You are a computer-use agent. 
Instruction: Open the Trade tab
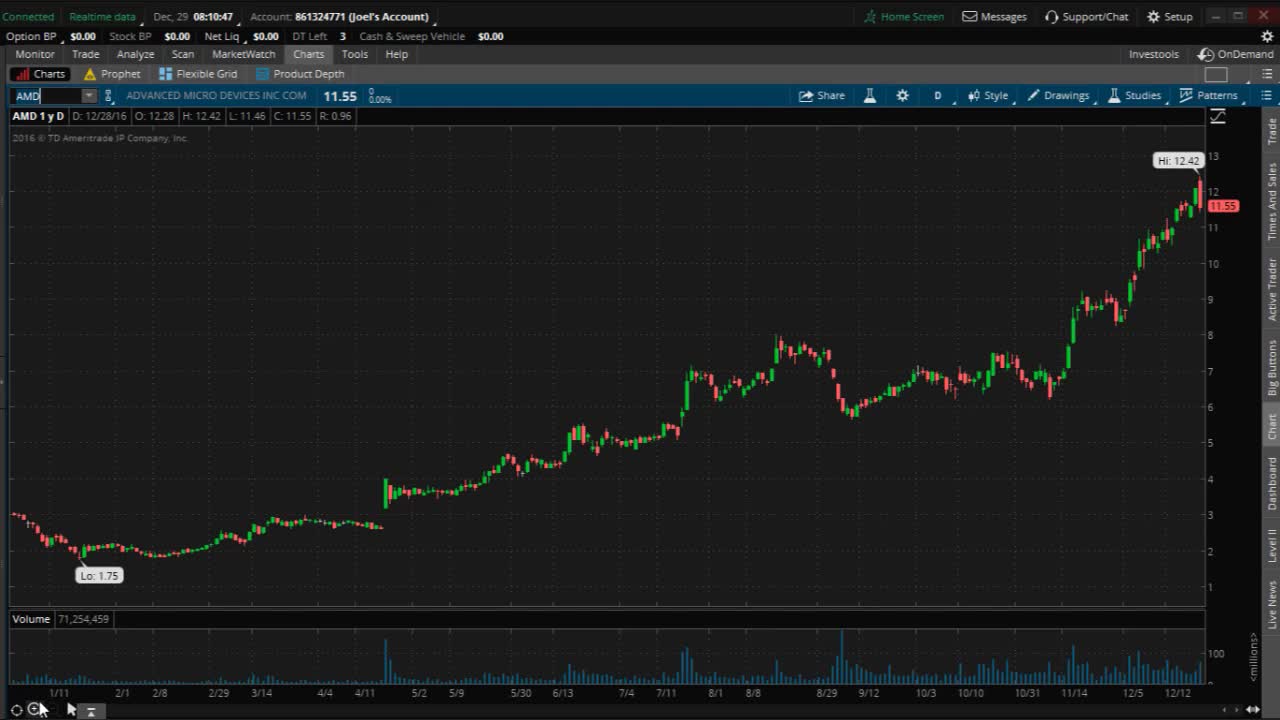85,54
